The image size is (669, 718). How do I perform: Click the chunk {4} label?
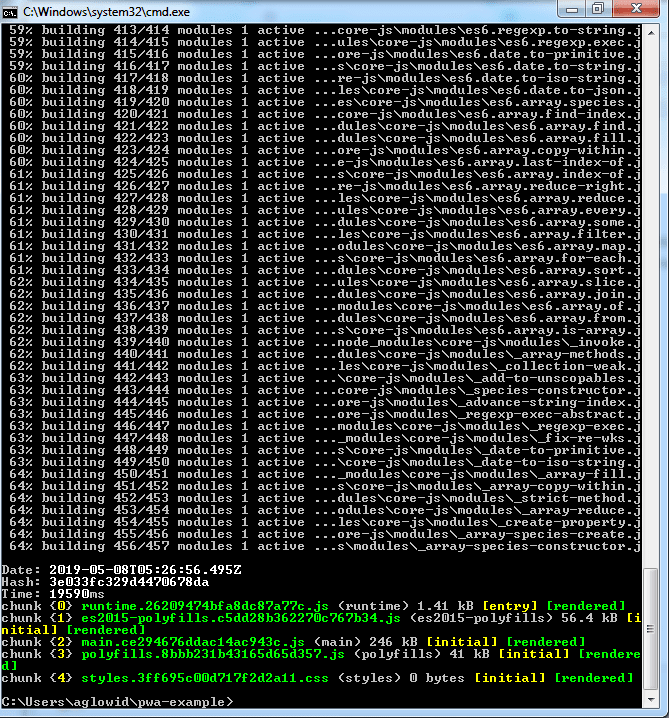click(37, 678)
